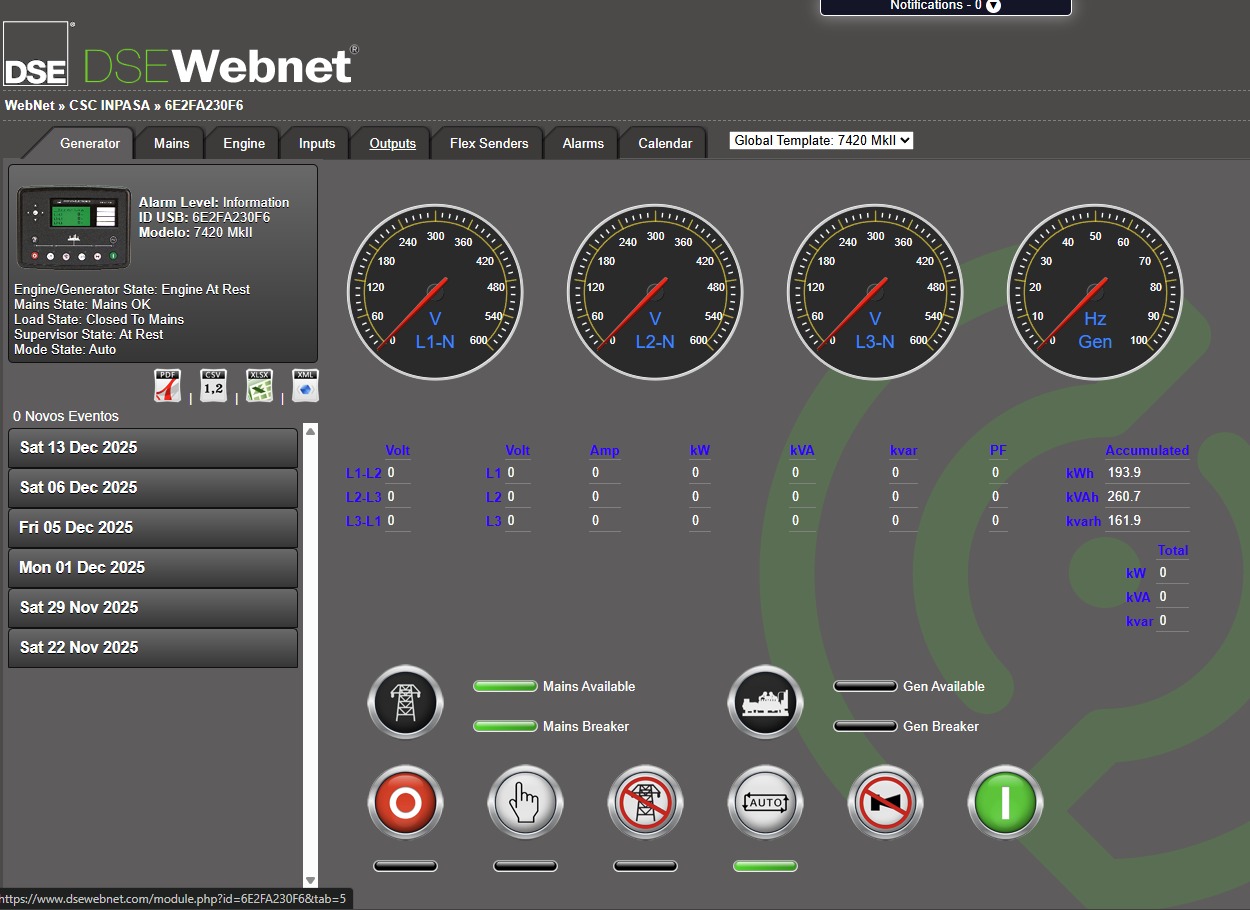This screenshot has height=910, width=1250.
Task: Click the Gen Breaker indicator LED
Action: click(x=865, y=726)
